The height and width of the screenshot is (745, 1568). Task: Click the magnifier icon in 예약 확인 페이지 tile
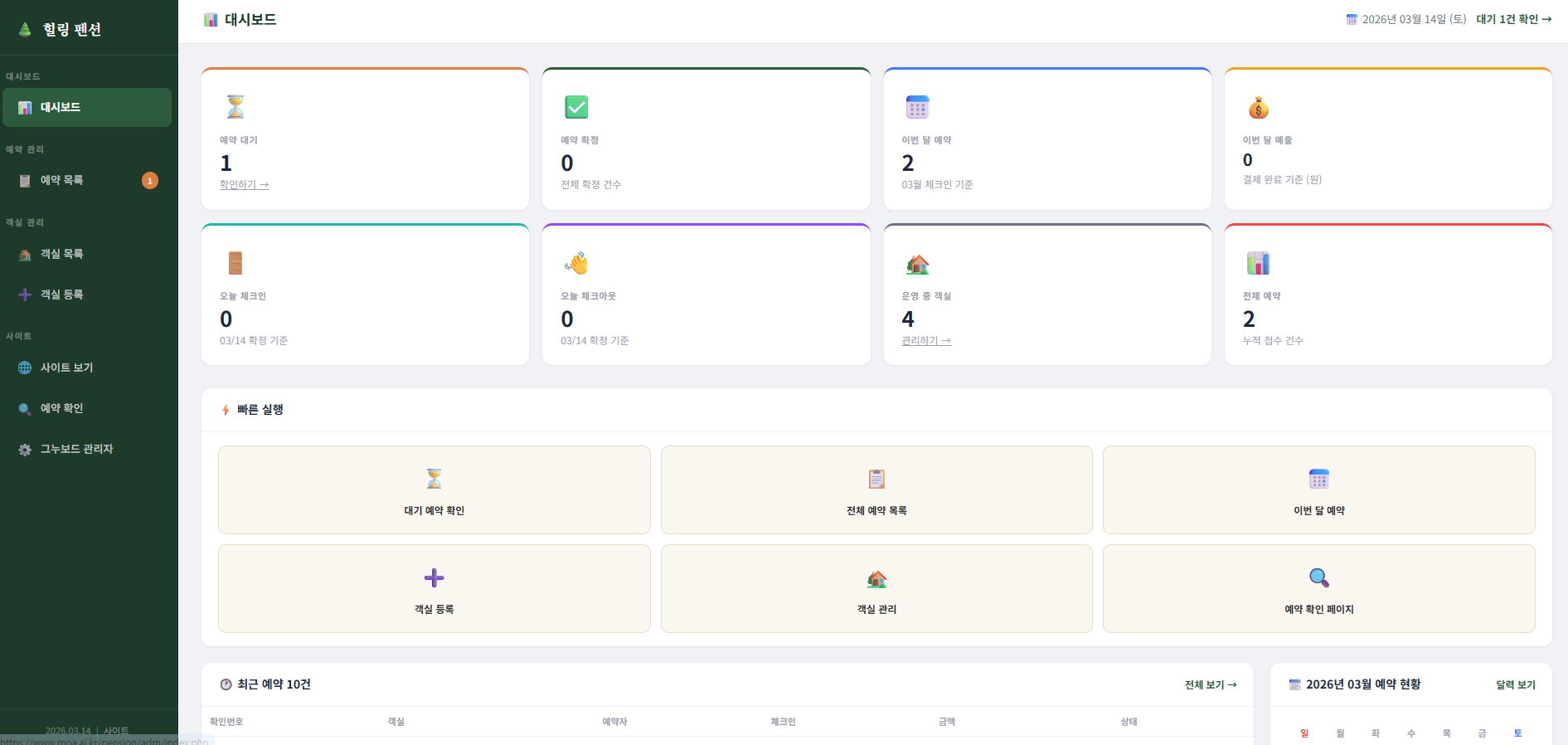[x=1318, y=577]
